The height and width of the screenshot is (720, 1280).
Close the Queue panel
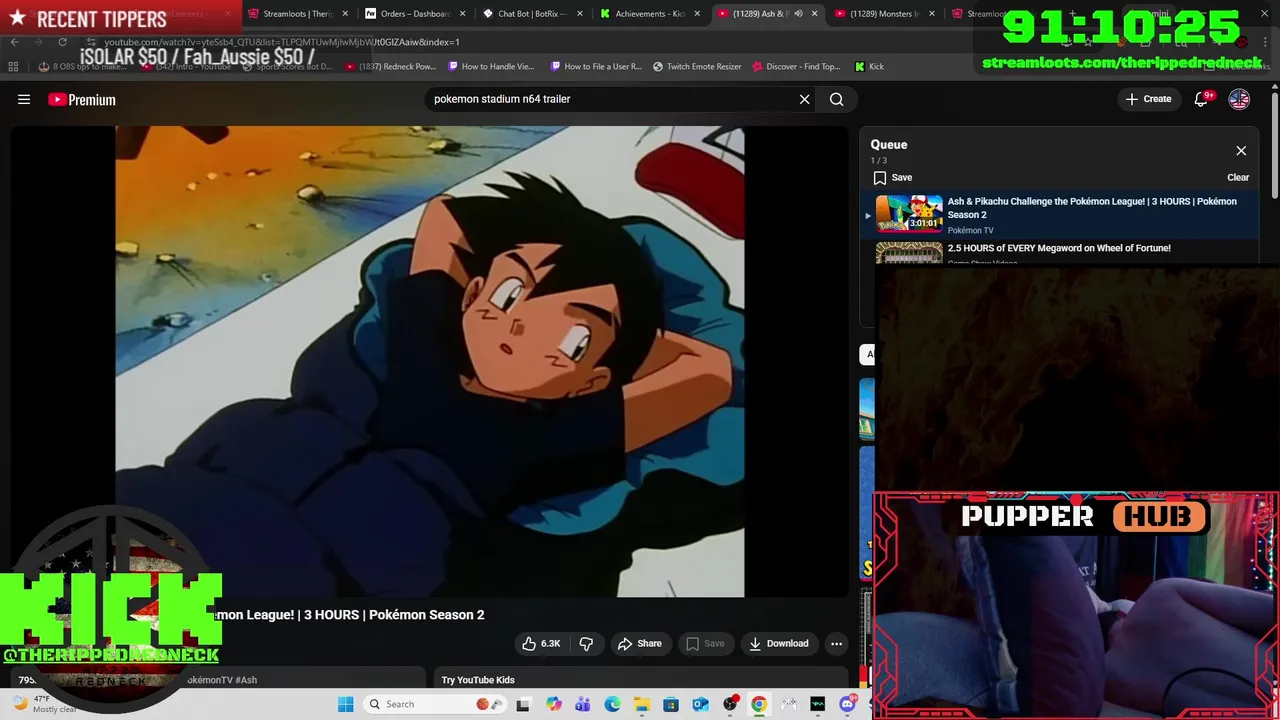1241,151
